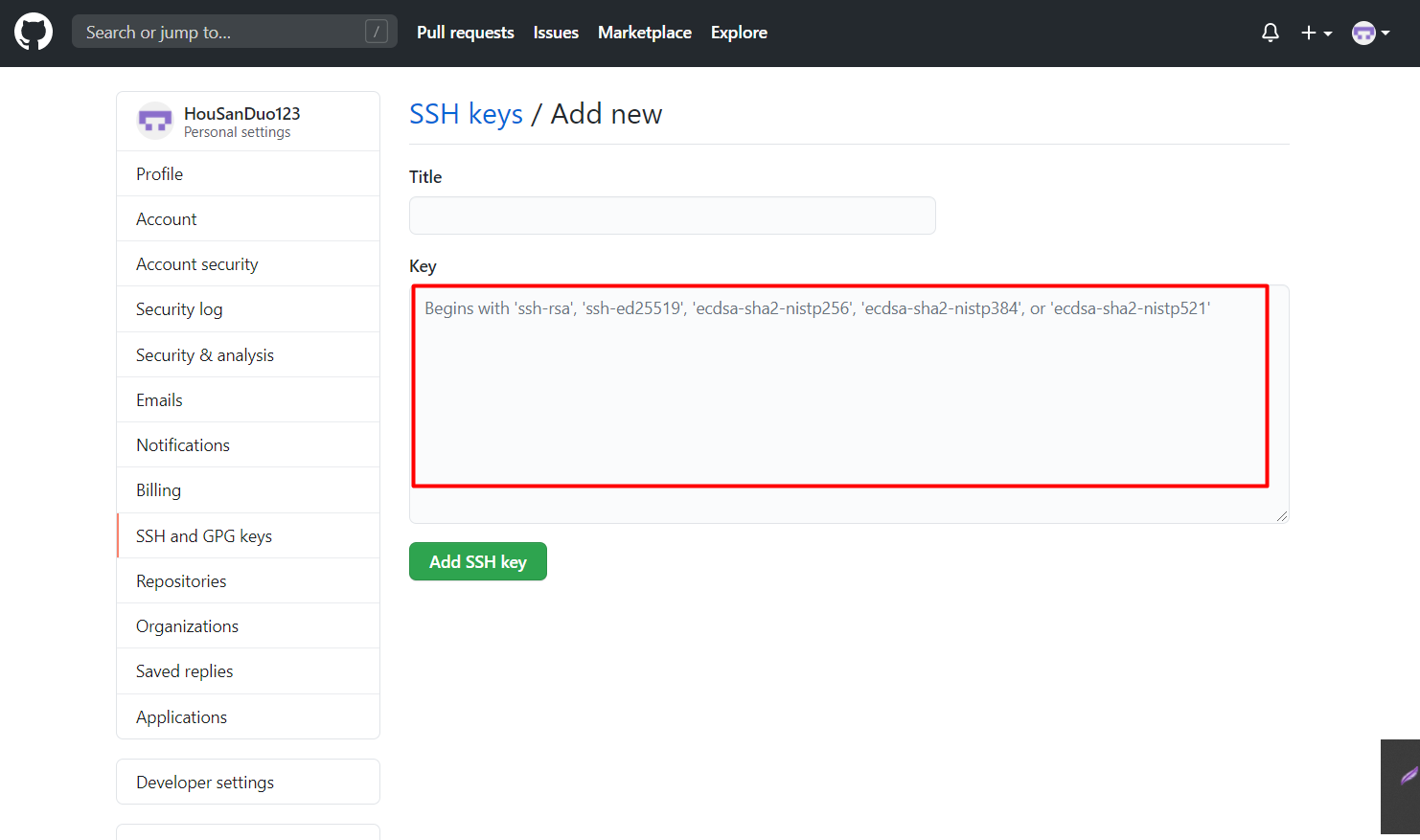Click the SSH keys breadcrumb link
Image resolution: width=1420 pixels, height=840 pixels.
pyautogui.click(x=466, y=114)
